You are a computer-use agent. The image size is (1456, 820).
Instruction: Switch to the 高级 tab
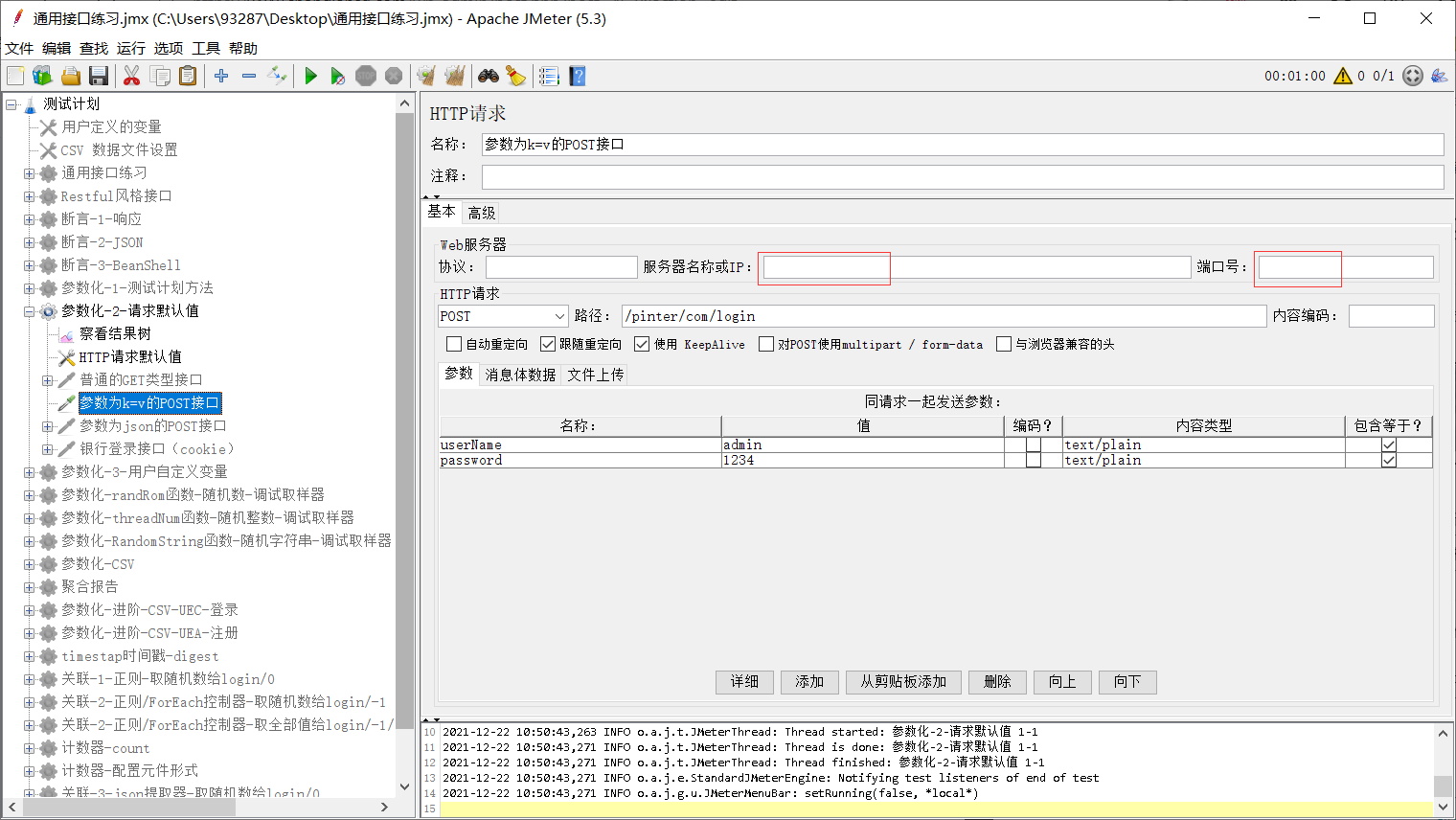tap(482, 213)
